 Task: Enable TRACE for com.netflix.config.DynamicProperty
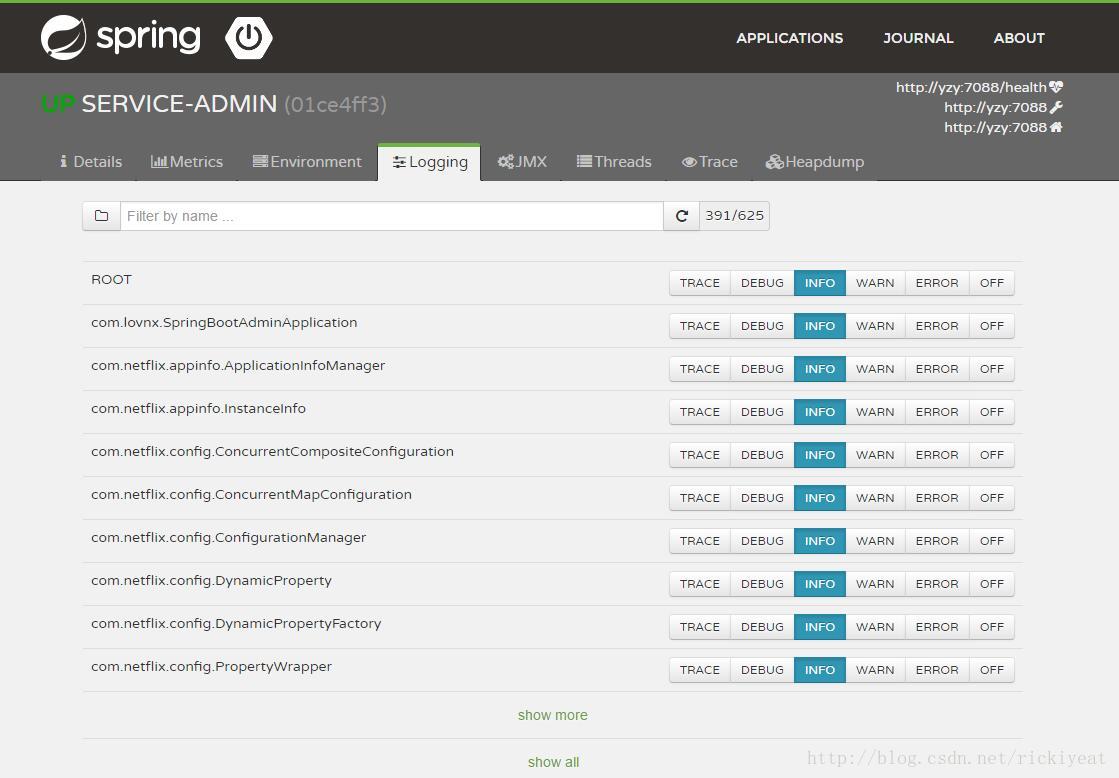click(x=699, y=583)
